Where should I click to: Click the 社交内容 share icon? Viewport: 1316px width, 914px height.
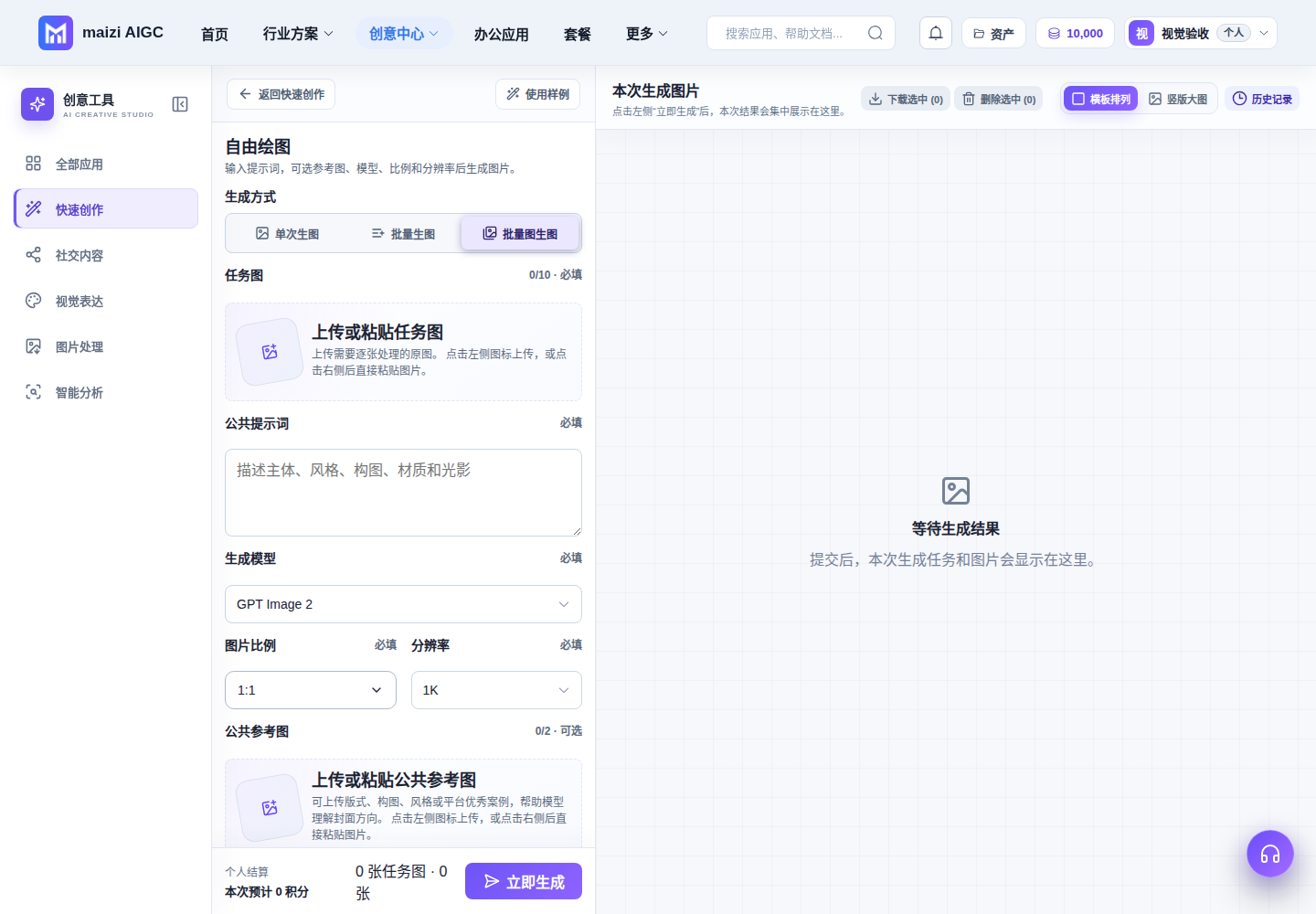(x=34, y=255)
